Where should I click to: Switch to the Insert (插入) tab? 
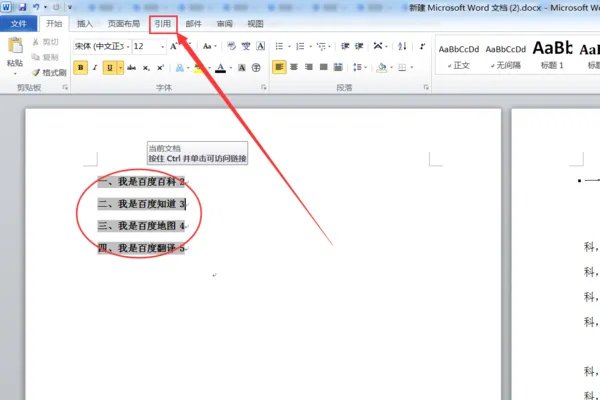coord(85,24)
